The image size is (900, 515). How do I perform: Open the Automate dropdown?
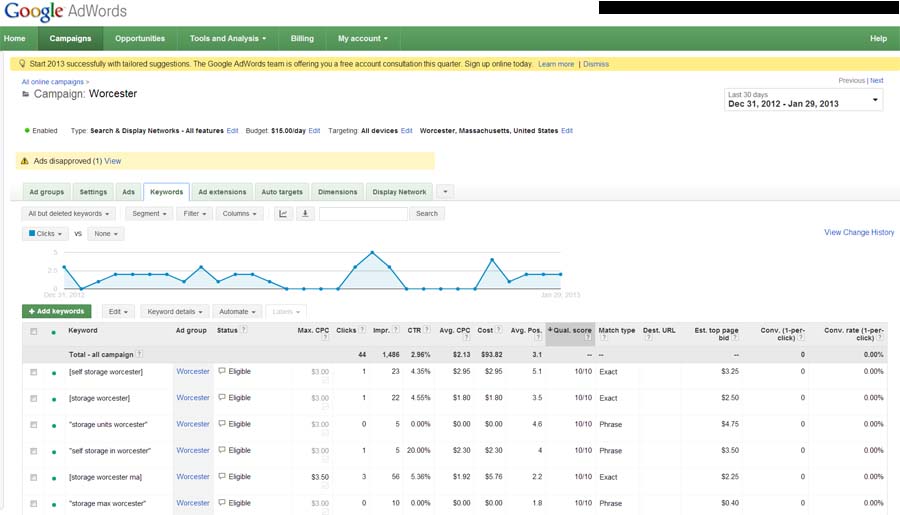(238, 312)
